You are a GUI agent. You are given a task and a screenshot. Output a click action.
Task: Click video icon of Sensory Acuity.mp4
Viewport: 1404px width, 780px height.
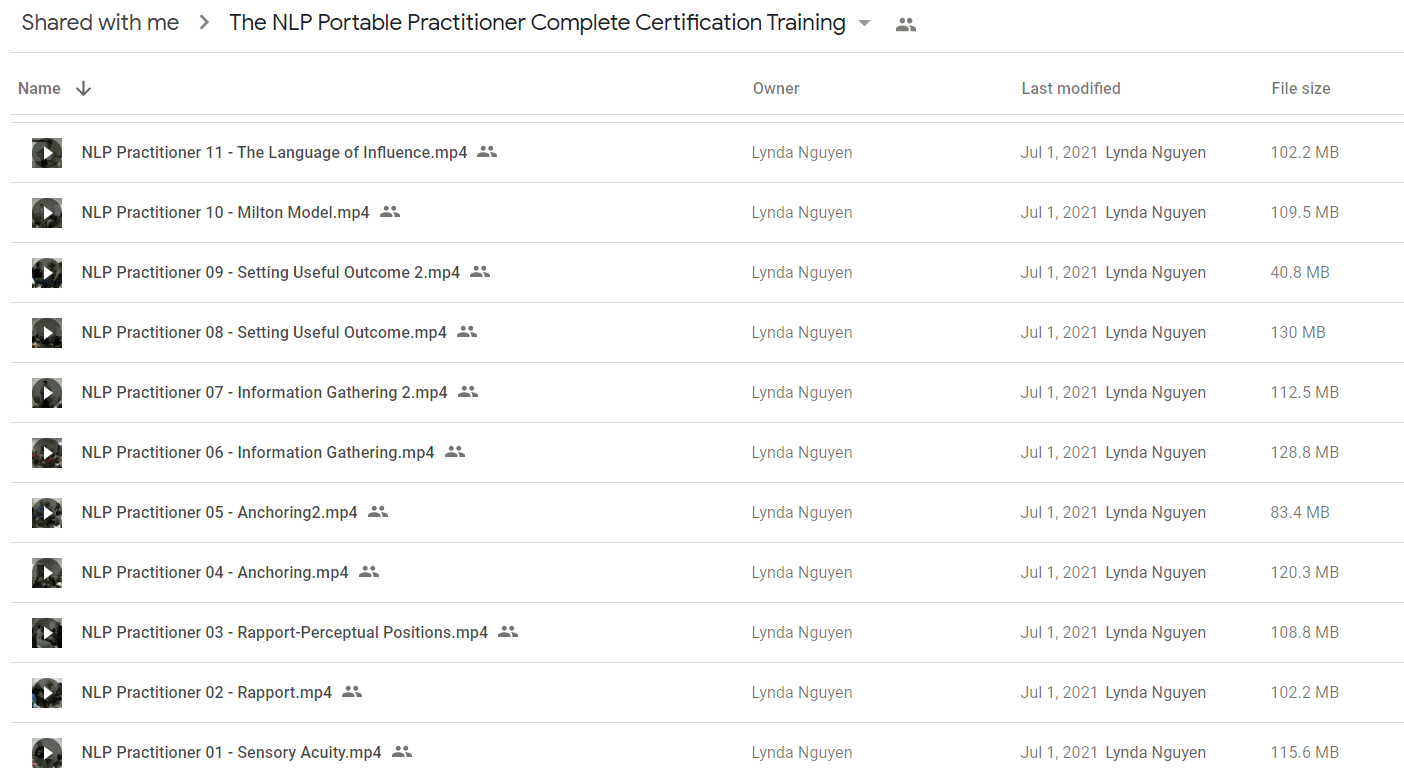47,752
